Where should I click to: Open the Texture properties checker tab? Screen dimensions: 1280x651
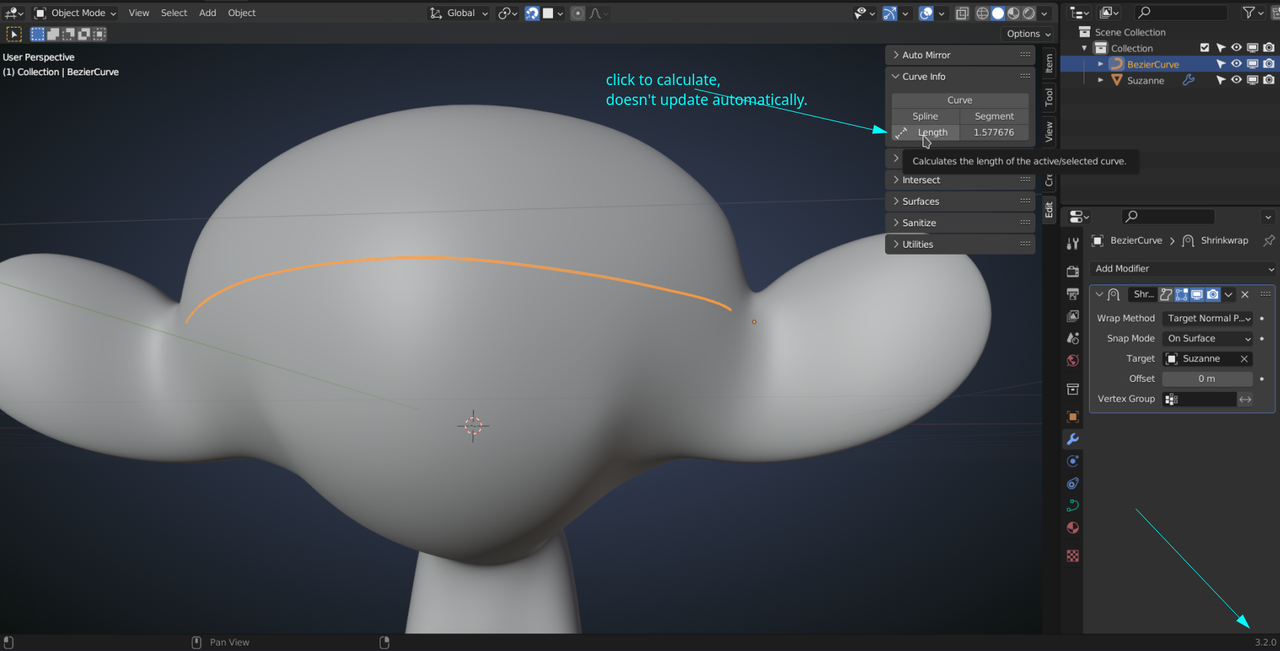click(1073, 555)
